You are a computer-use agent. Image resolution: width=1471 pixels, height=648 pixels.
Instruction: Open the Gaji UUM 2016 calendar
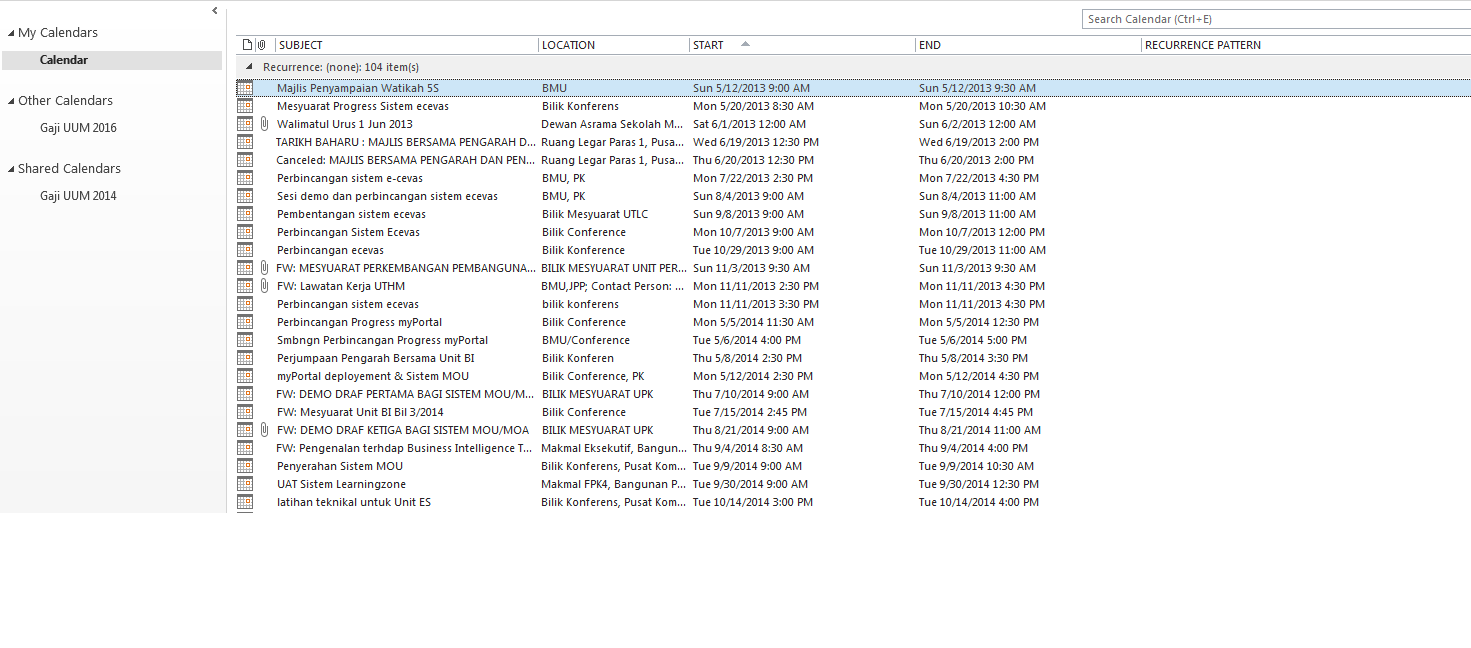pos(78,128)
